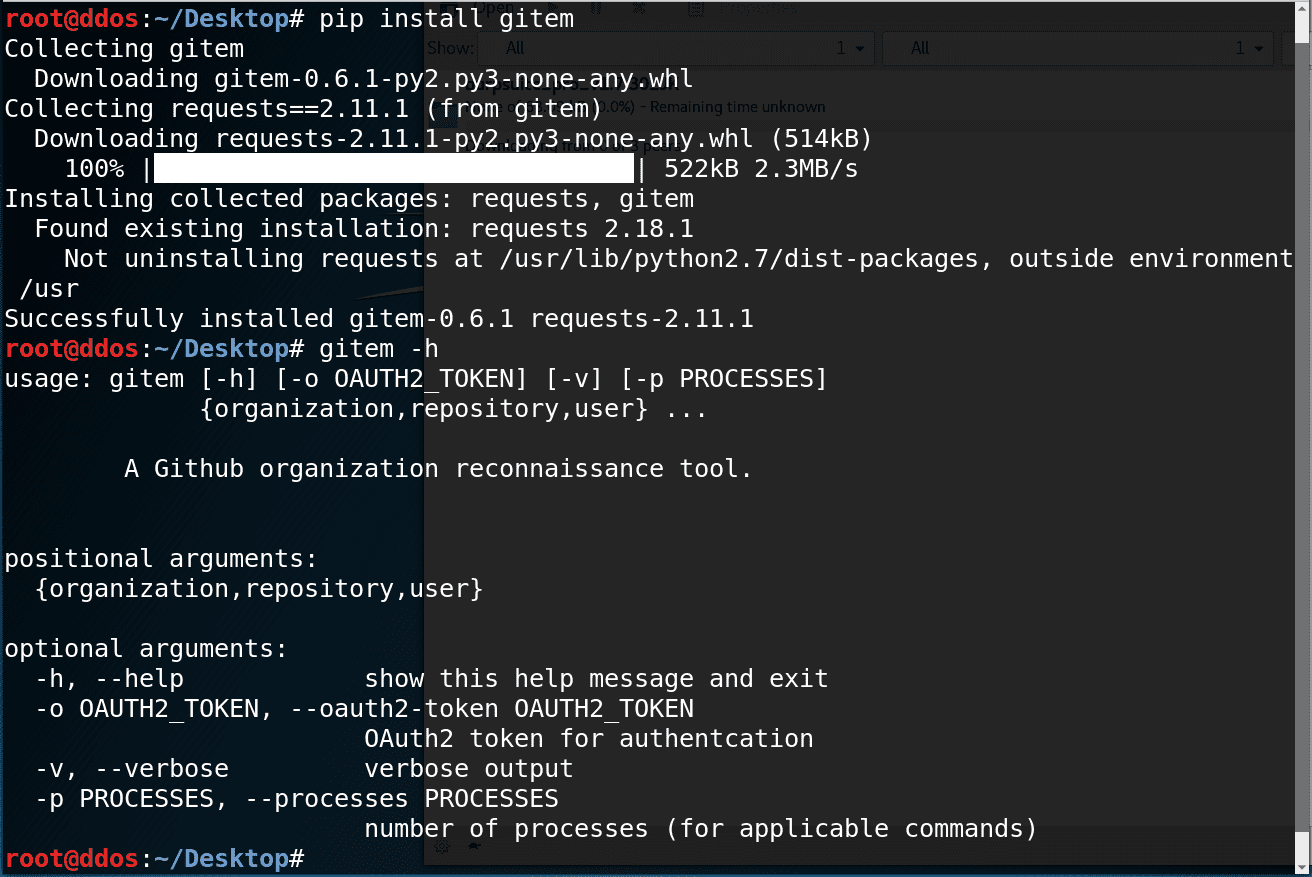Click '{organization,repository,user}' under positional arguments
This screenshot has width=1312, height=877.
pos(259,589)
